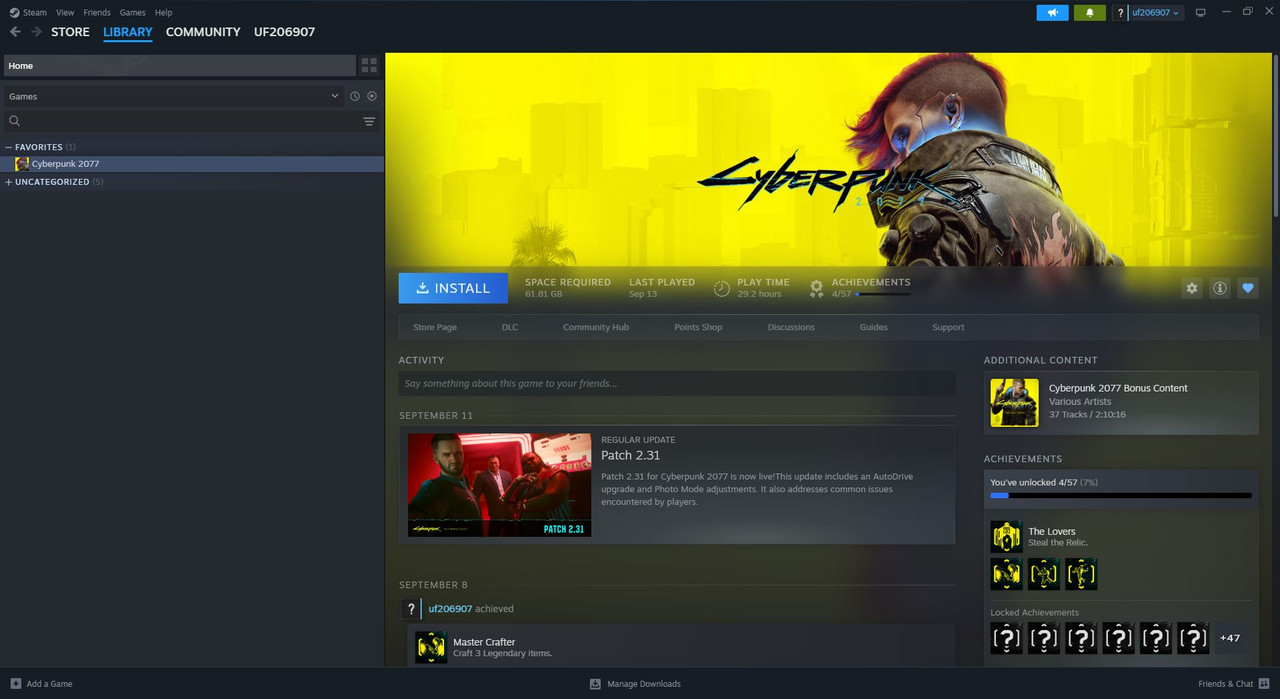Open the Discussions link
The height and width of the screenshot is (699, 1280).
pos(791,327)
